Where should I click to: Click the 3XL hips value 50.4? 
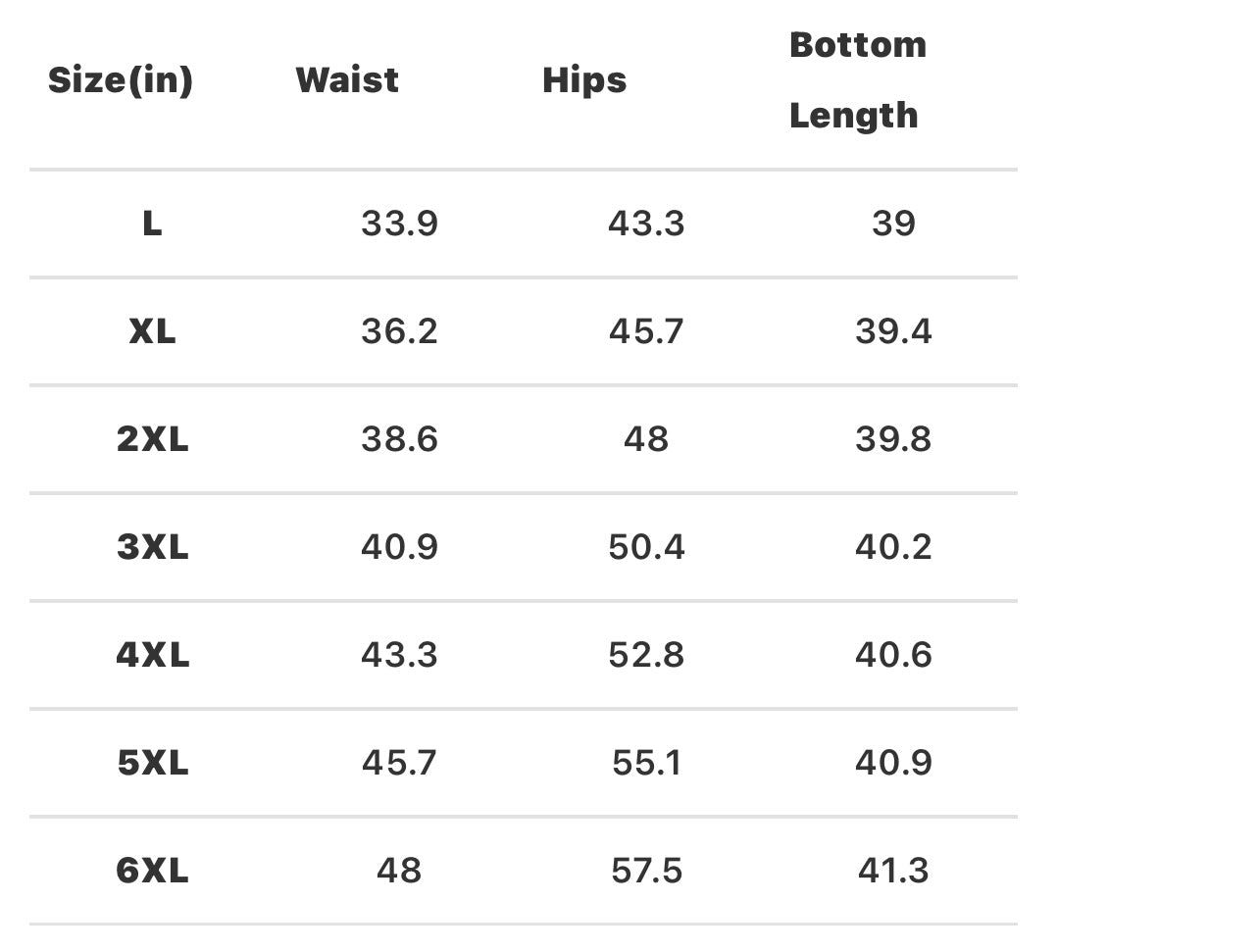pyautogui.click(x=646, y=547)
